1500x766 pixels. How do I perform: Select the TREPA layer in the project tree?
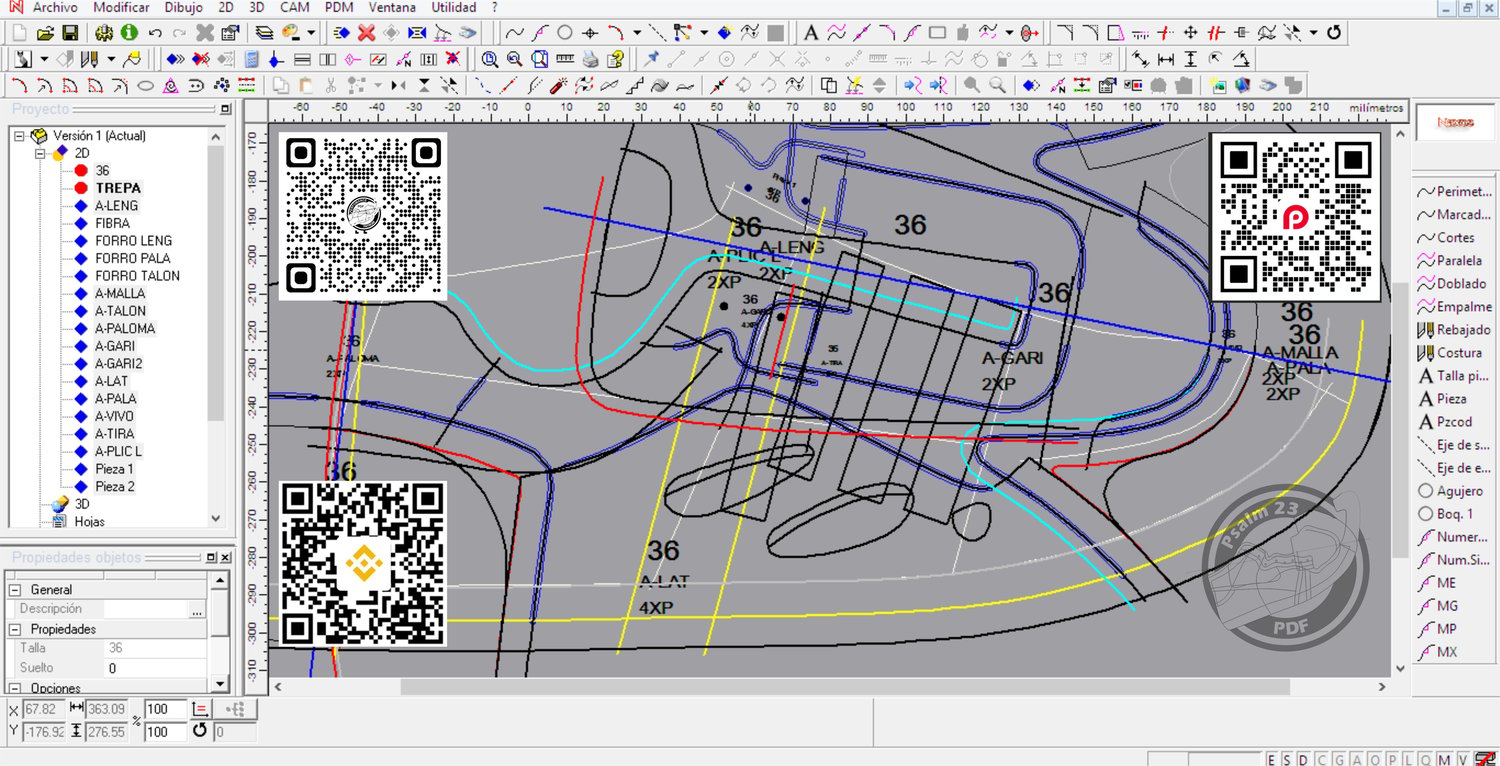pos(118,188)
